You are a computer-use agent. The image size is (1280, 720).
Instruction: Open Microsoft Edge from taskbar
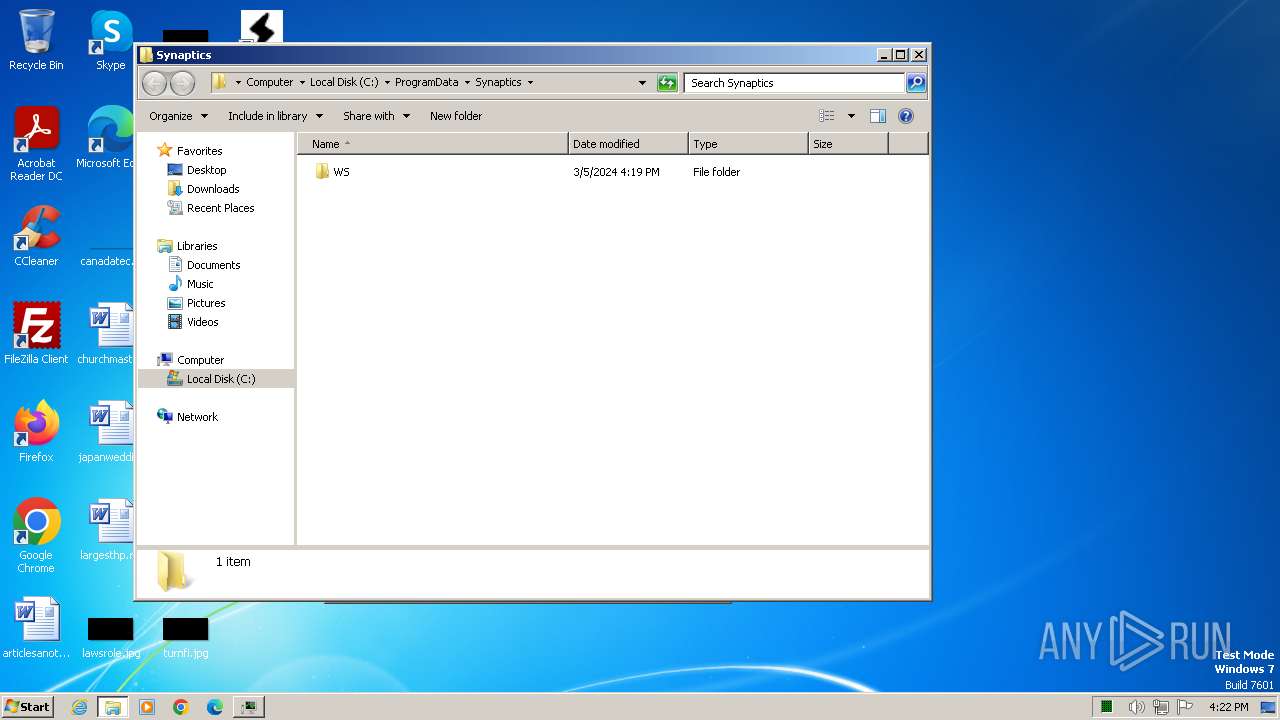pos(215,707)
